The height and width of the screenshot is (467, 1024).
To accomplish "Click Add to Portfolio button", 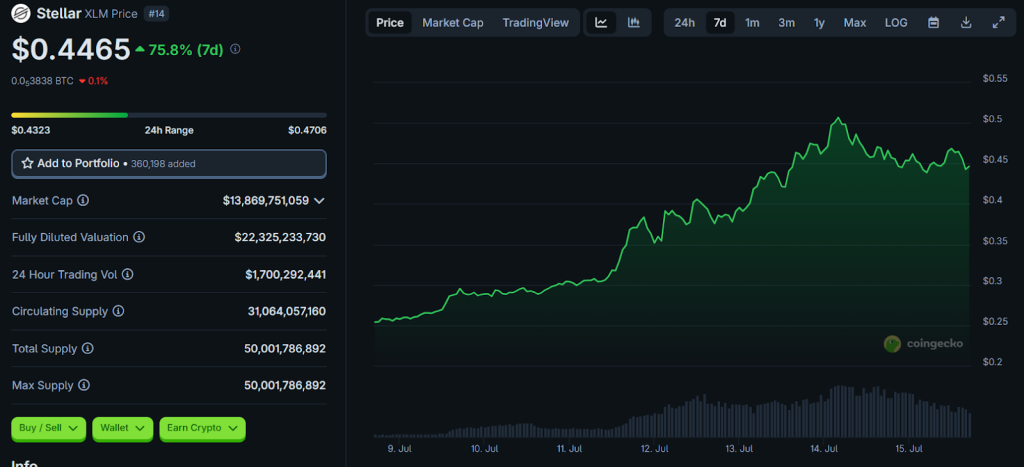I will pyautogui.click(x=169, y=164).
